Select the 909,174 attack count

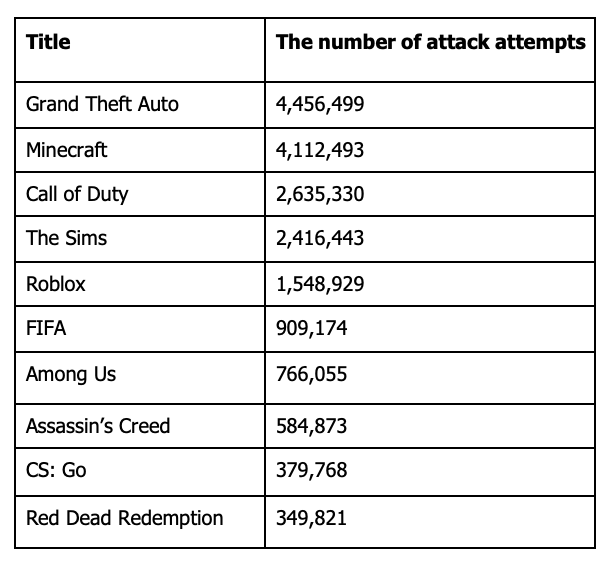tap(312, 328)
